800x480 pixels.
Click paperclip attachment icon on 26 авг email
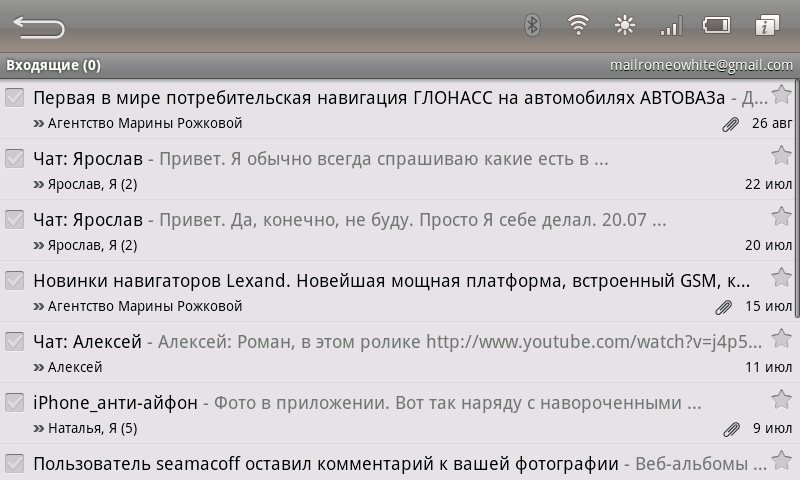point(731,124)
